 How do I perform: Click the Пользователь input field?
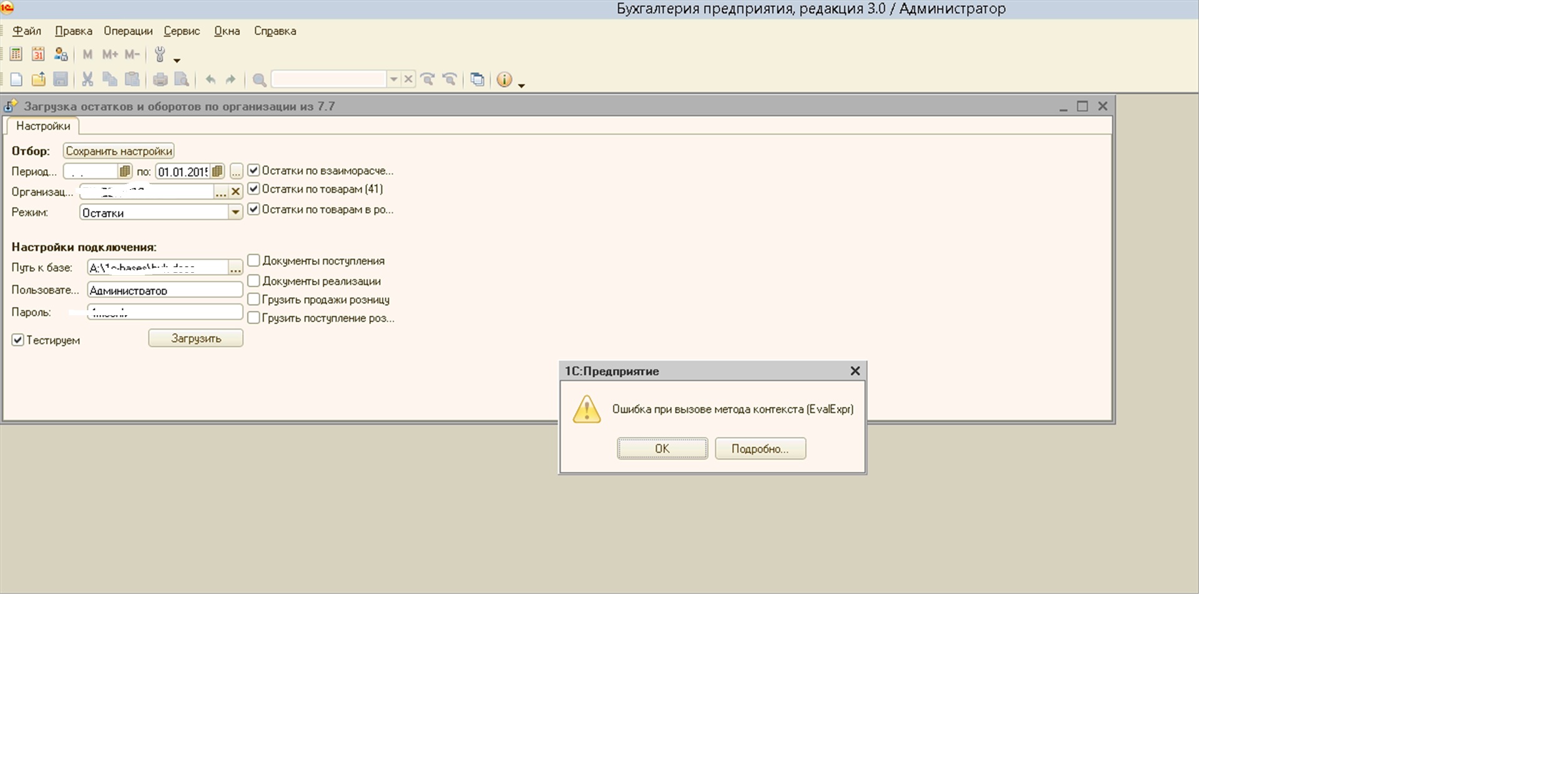[165, 290]
